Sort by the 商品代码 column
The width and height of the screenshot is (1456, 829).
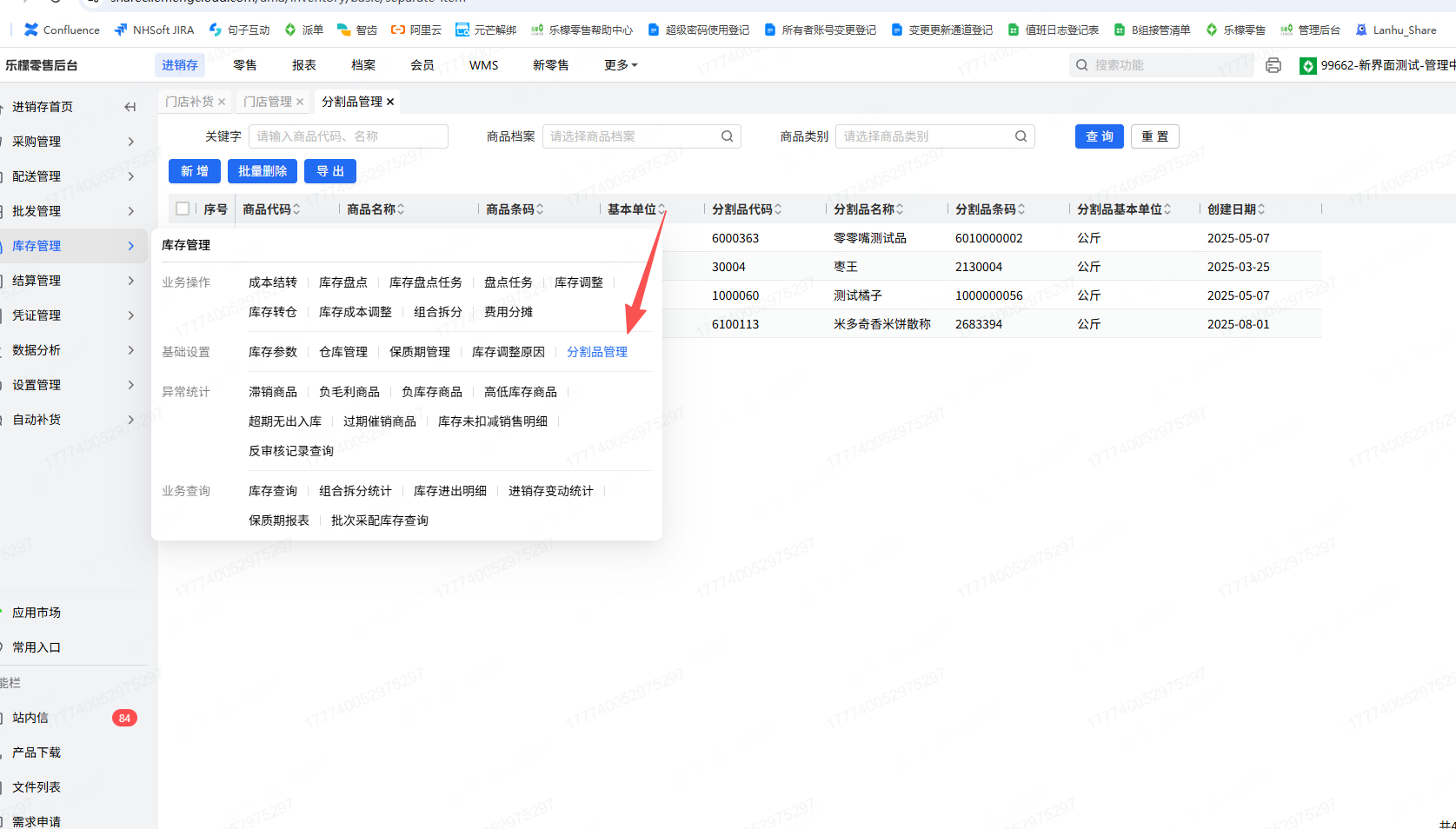pos(296,209)
